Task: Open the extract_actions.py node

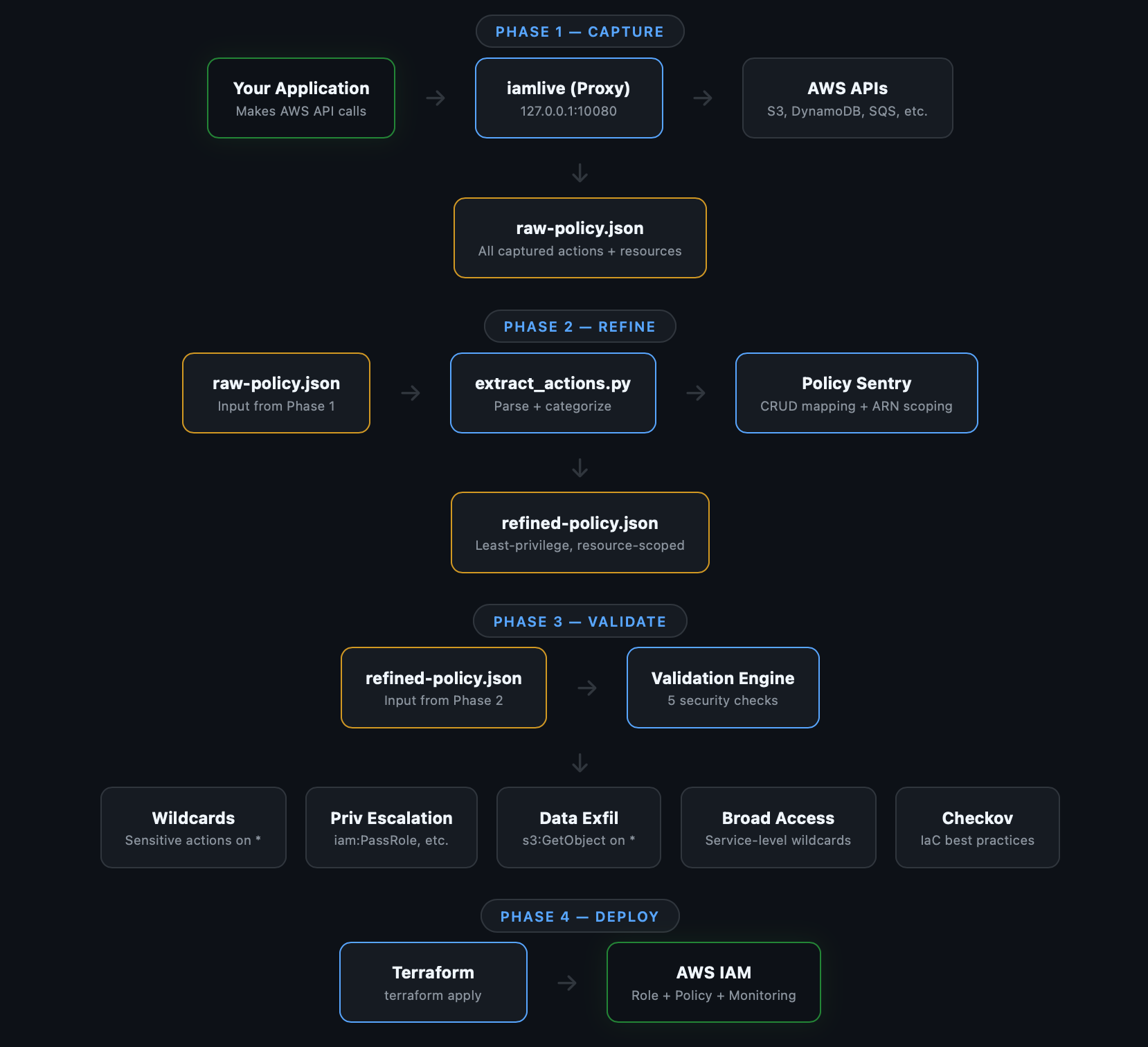Action: coord(553,393)
